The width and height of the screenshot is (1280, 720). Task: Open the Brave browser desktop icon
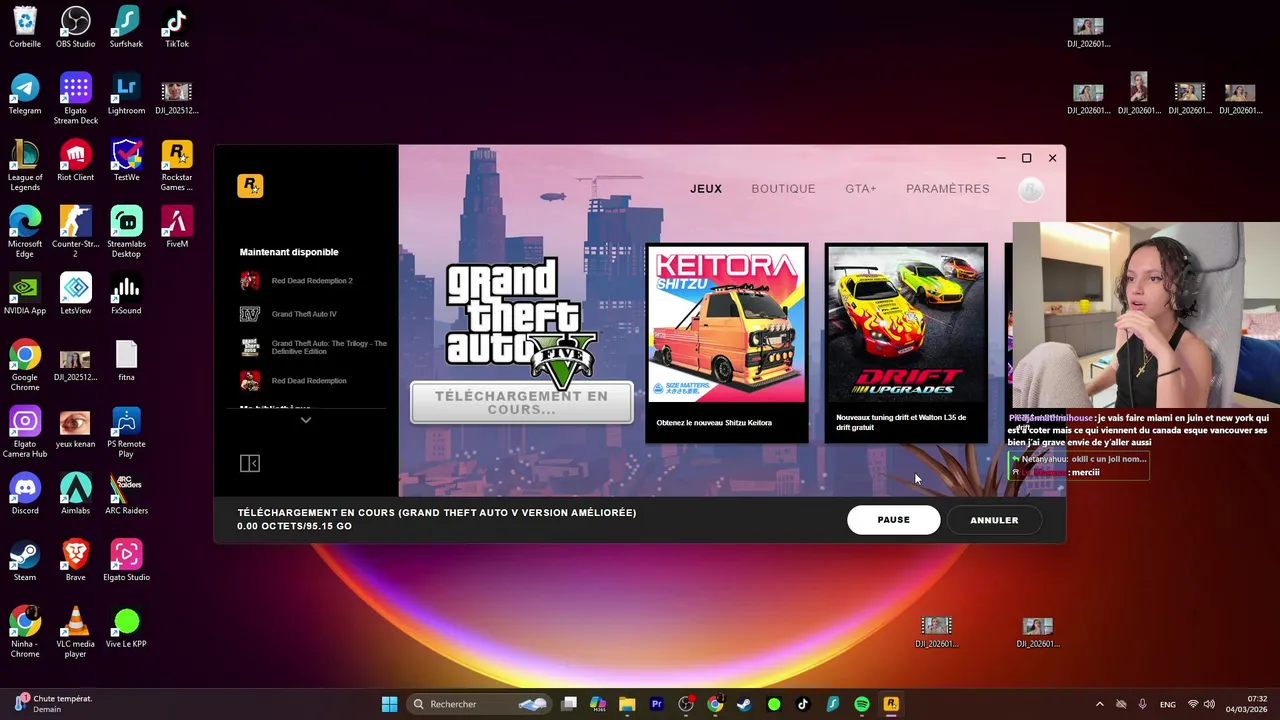[x=76, y=561]
